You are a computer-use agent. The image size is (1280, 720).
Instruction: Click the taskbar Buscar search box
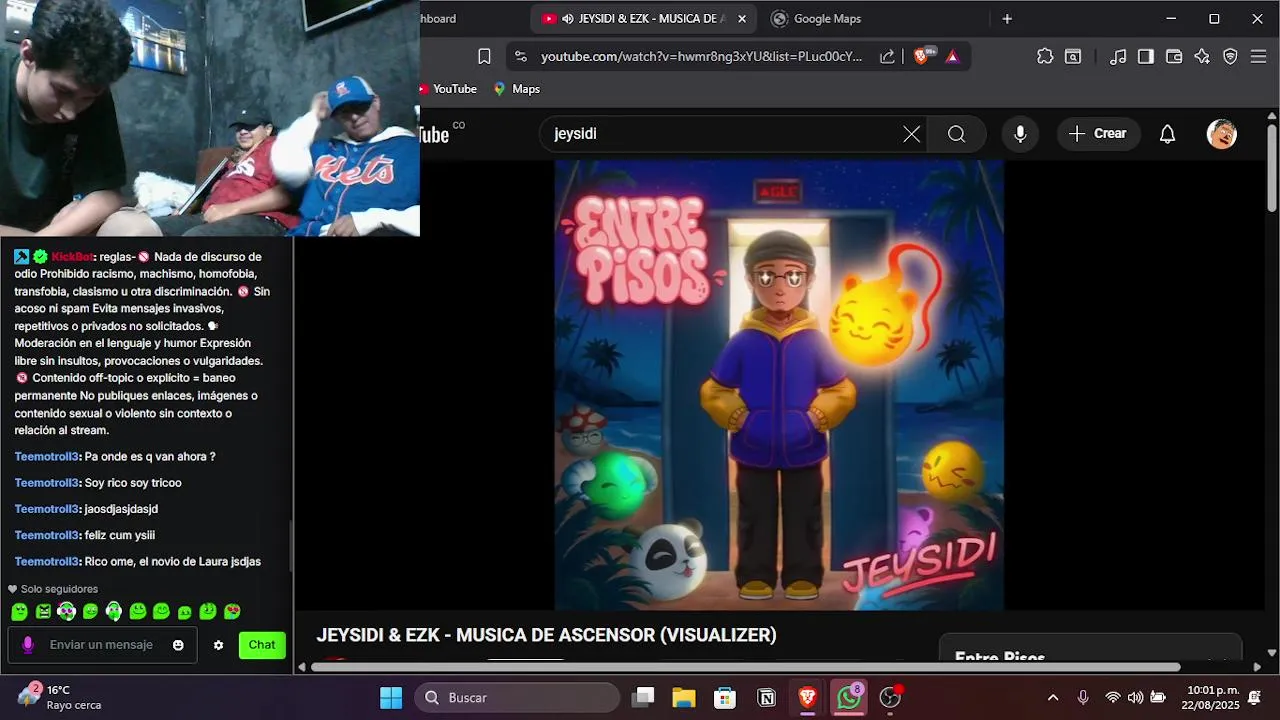point(517,697)
